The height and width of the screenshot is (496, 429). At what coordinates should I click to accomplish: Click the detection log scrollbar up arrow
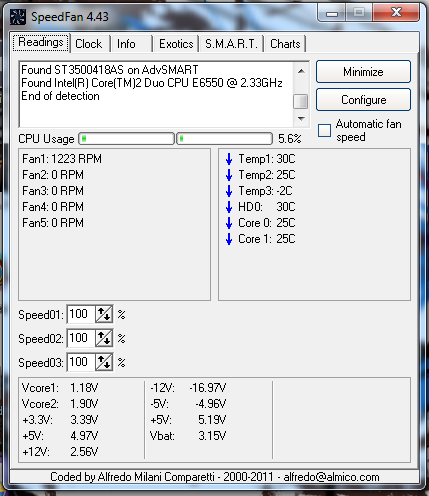(x=301, y=71)
